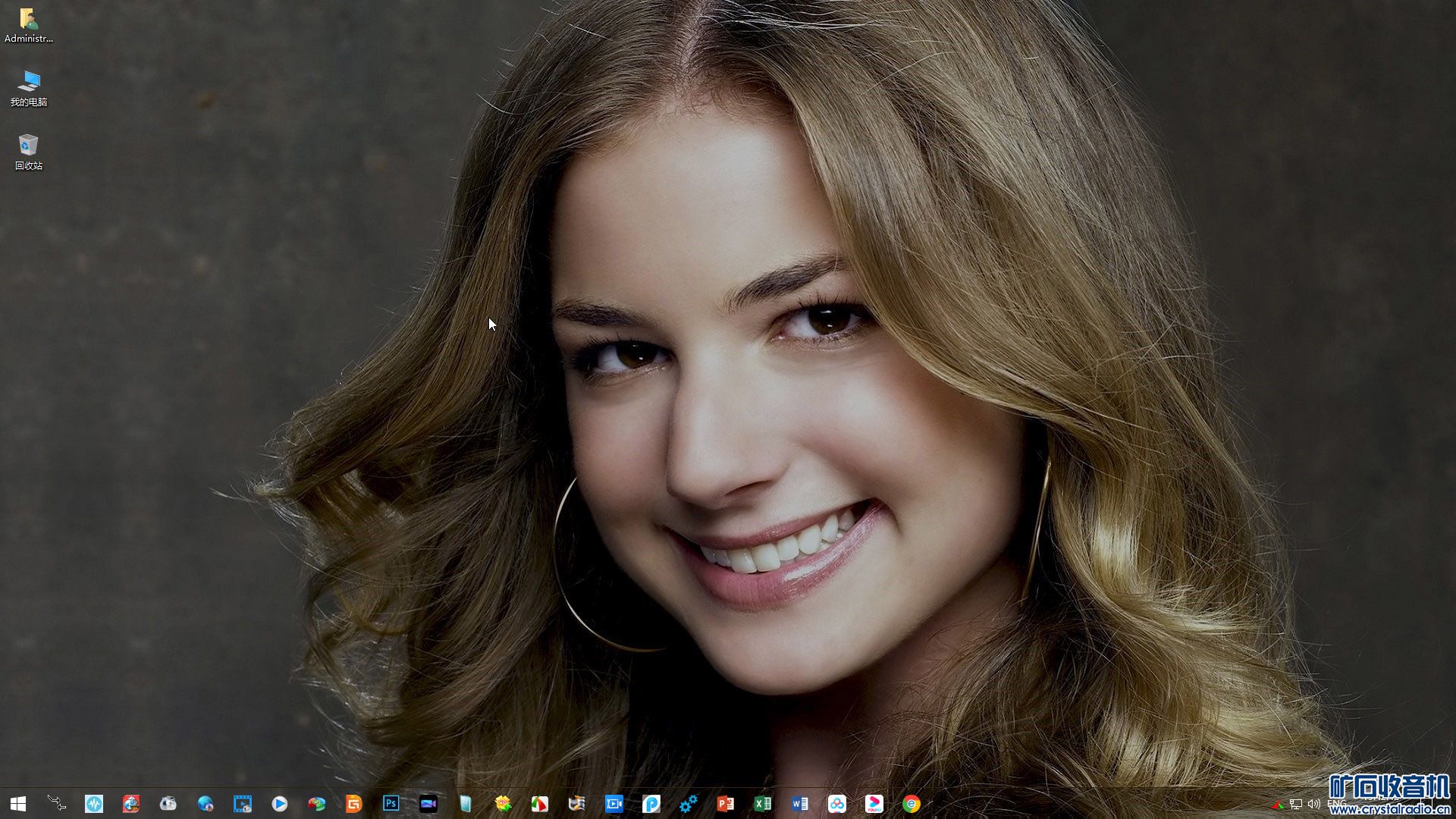Open the blue P letter app icon

[651, 803]
